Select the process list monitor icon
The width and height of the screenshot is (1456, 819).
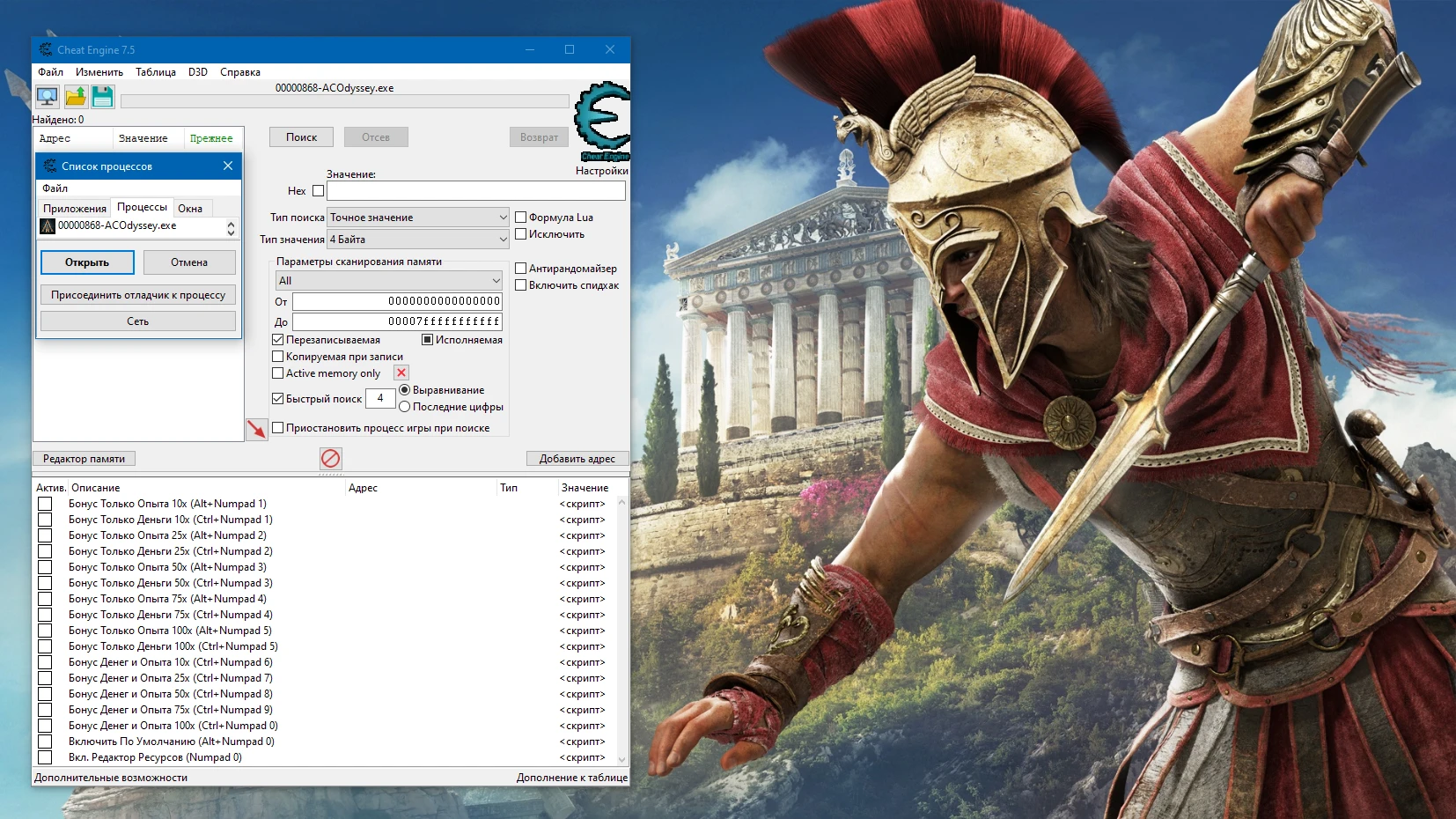pos(46,97)
